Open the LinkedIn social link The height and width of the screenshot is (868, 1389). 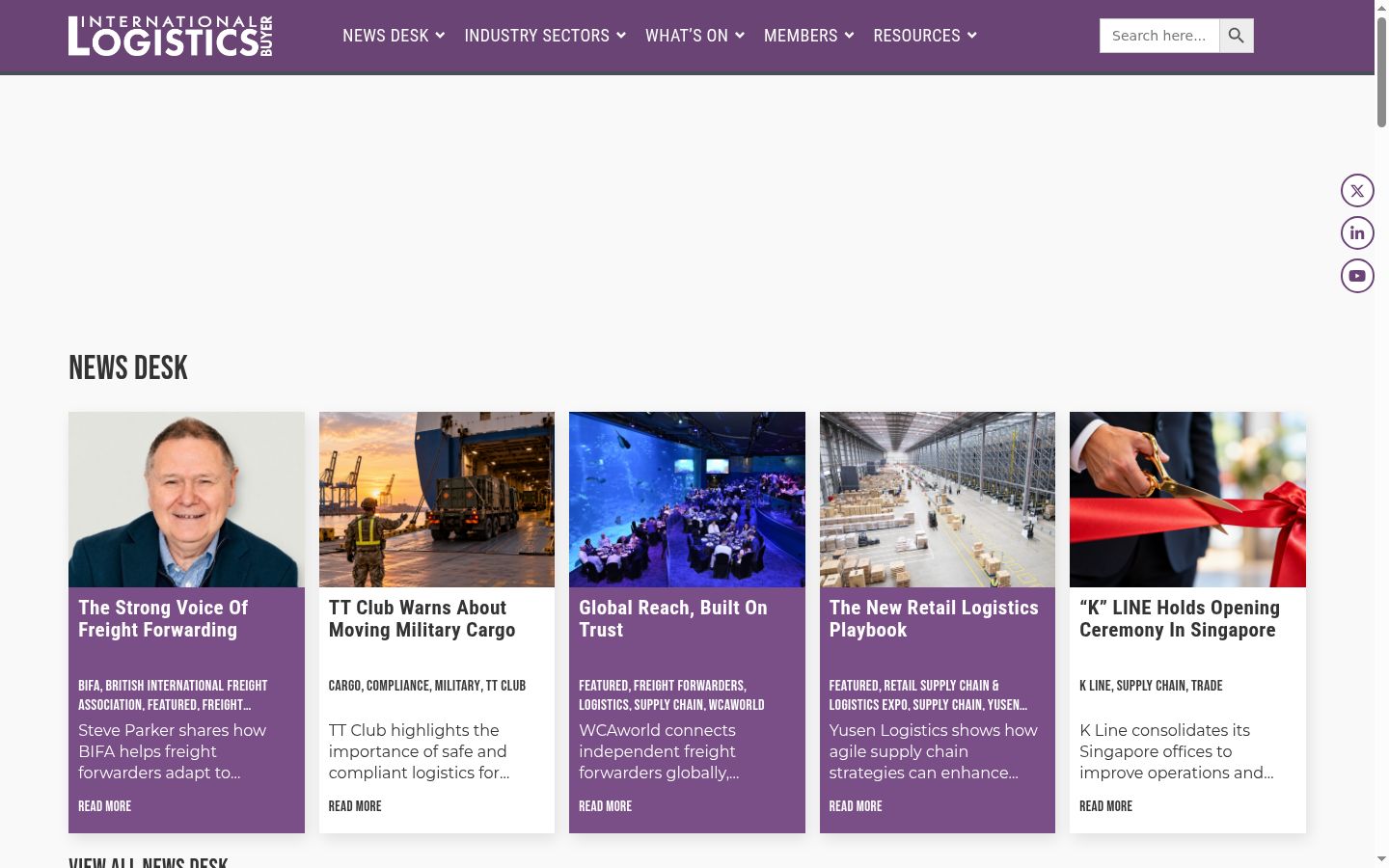(1357, 233)
